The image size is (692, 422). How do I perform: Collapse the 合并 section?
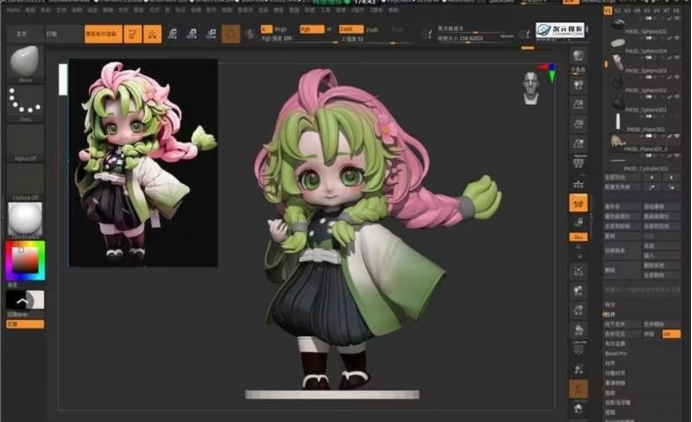[610, 314]
